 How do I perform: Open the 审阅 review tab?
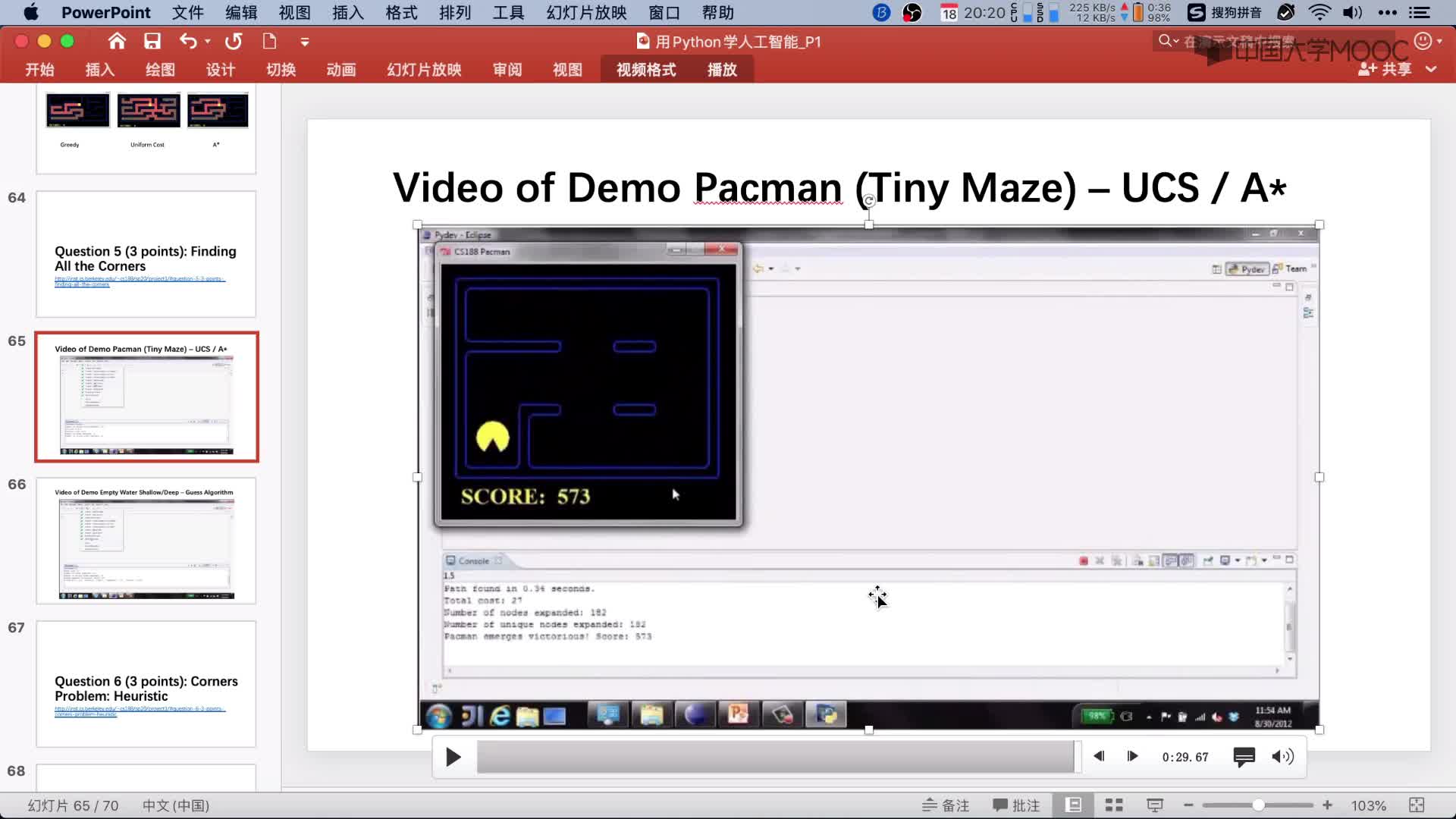(507, 70)
